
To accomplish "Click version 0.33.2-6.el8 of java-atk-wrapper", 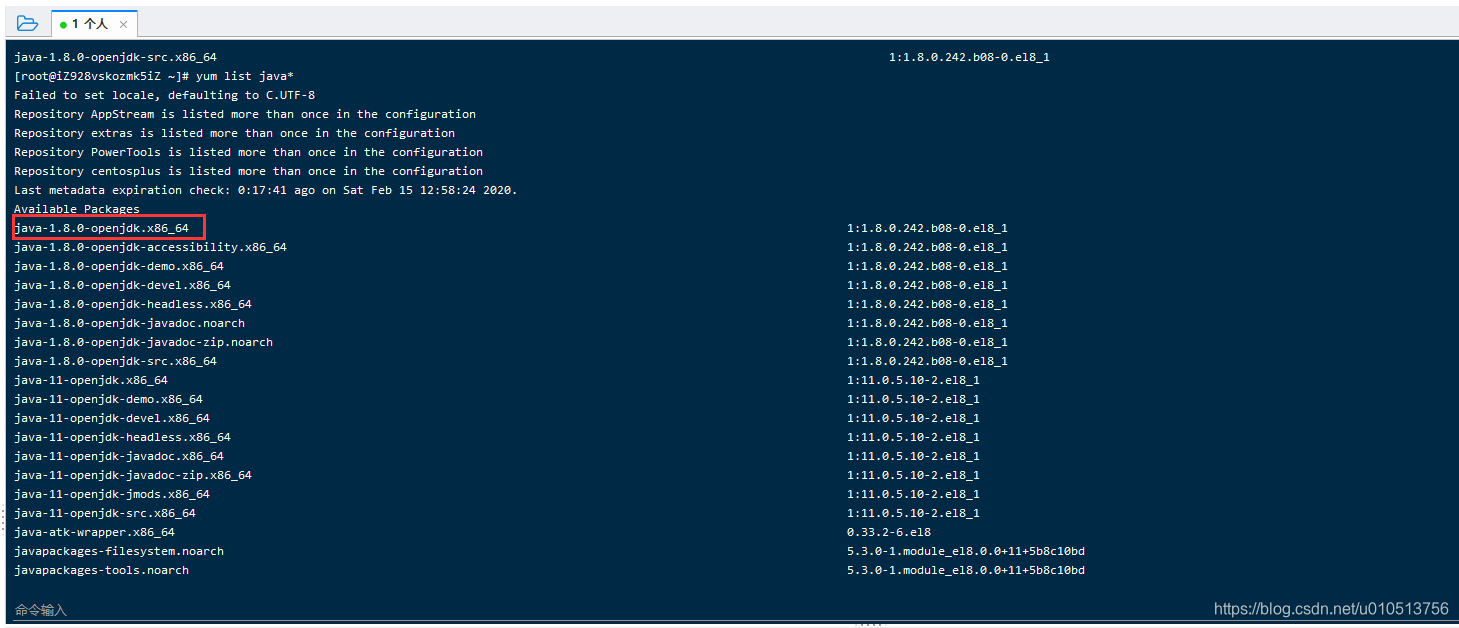I will [889, 532].
